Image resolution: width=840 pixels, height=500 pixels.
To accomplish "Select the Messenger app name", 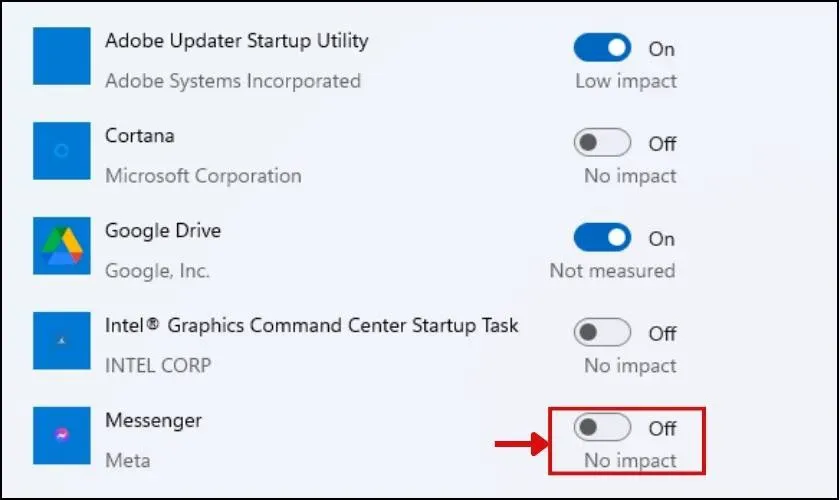I will 152,420.
